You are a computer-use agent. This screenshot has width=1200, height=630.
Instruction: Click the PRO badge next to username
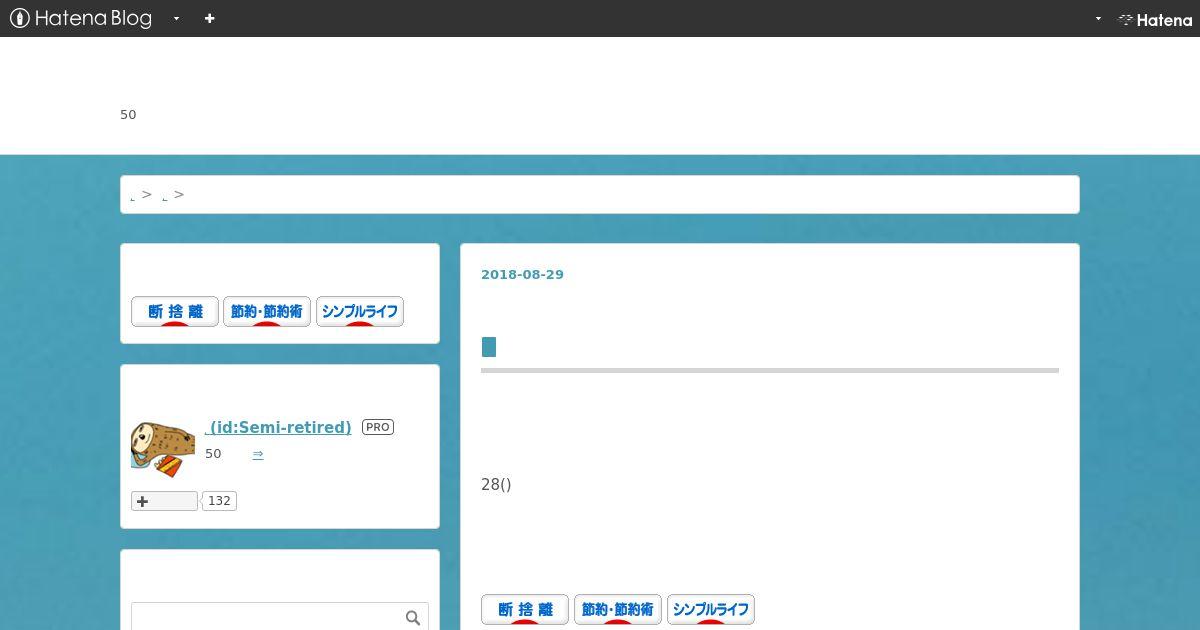click(378, 427)
